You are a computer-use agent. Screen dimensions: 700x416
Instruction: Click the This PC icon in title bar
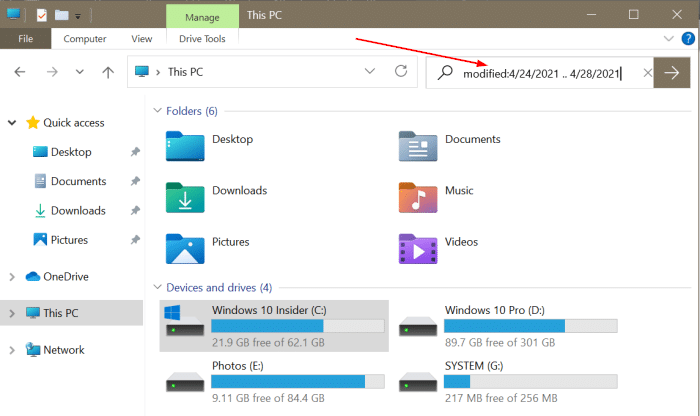point(13,14)
